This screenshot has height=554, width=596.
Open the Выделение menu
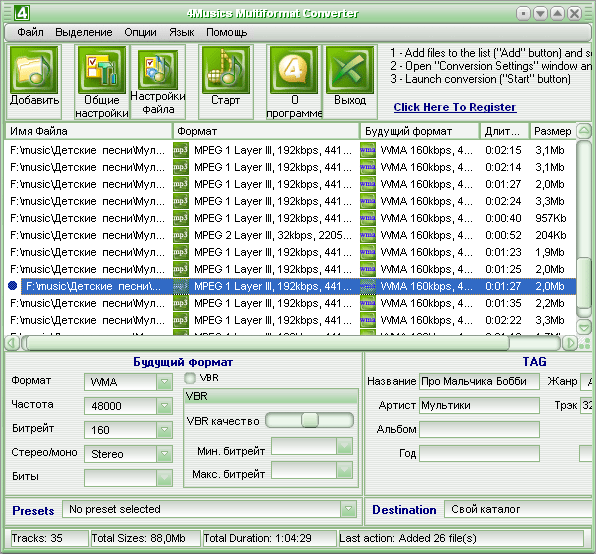[84, 32]
